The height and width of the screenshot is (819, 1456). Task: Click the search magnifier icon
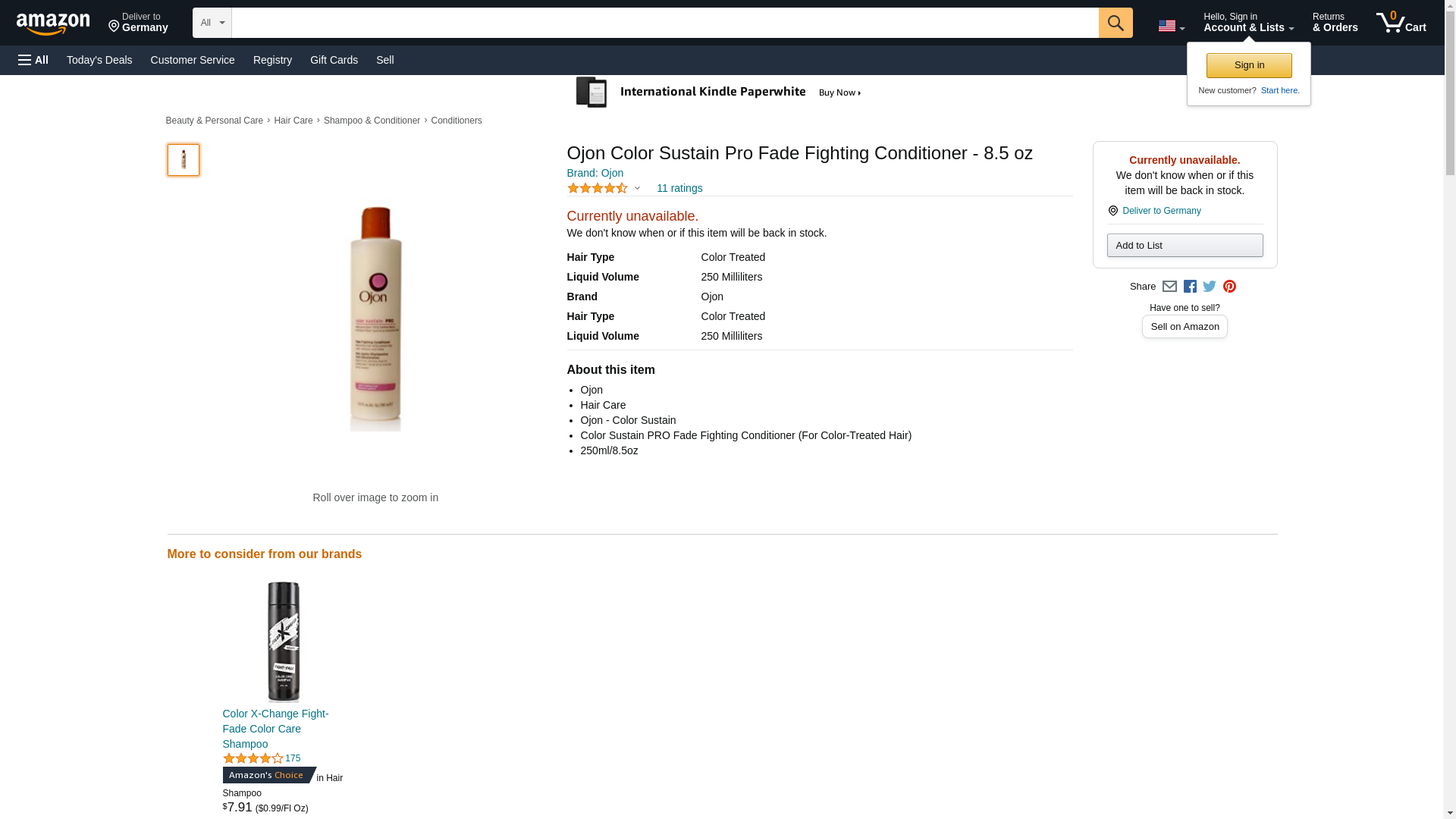tap(1115, 23)
